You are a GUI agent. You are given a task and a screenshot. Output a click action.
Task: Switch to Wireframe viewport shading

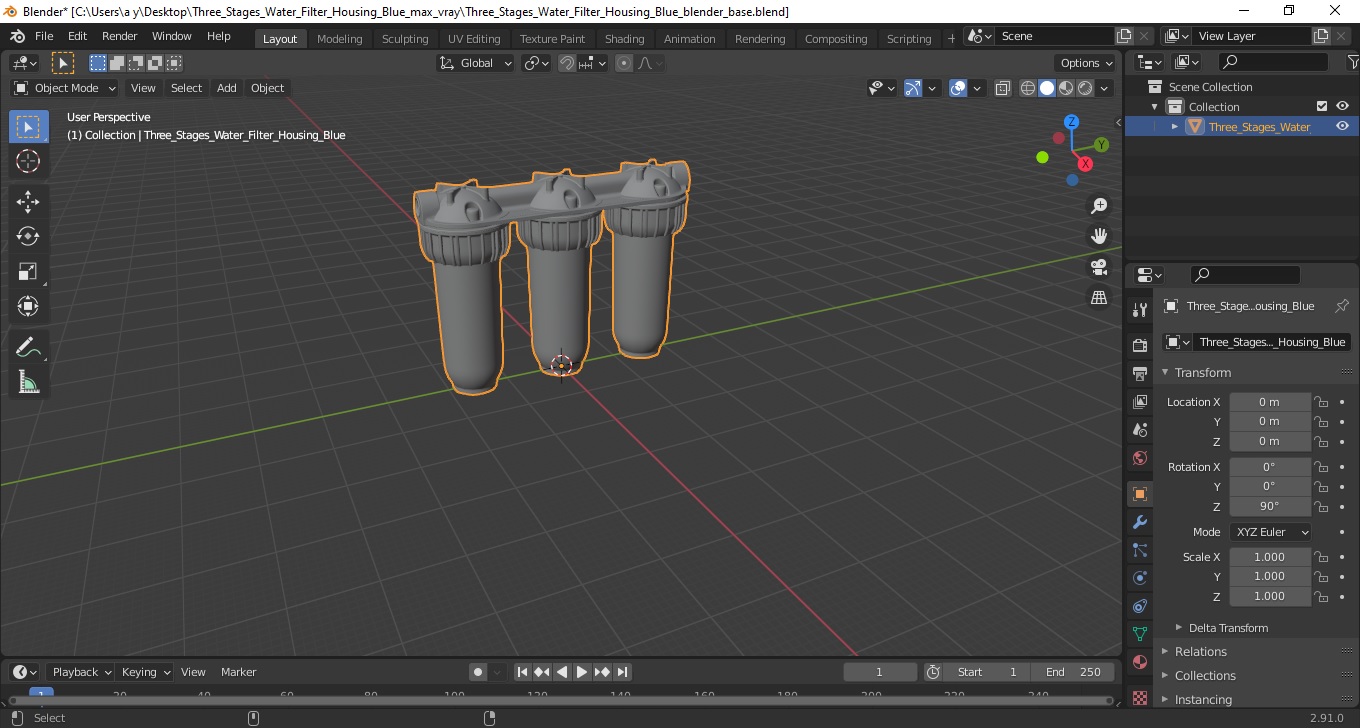click(x=1028, y=88)
